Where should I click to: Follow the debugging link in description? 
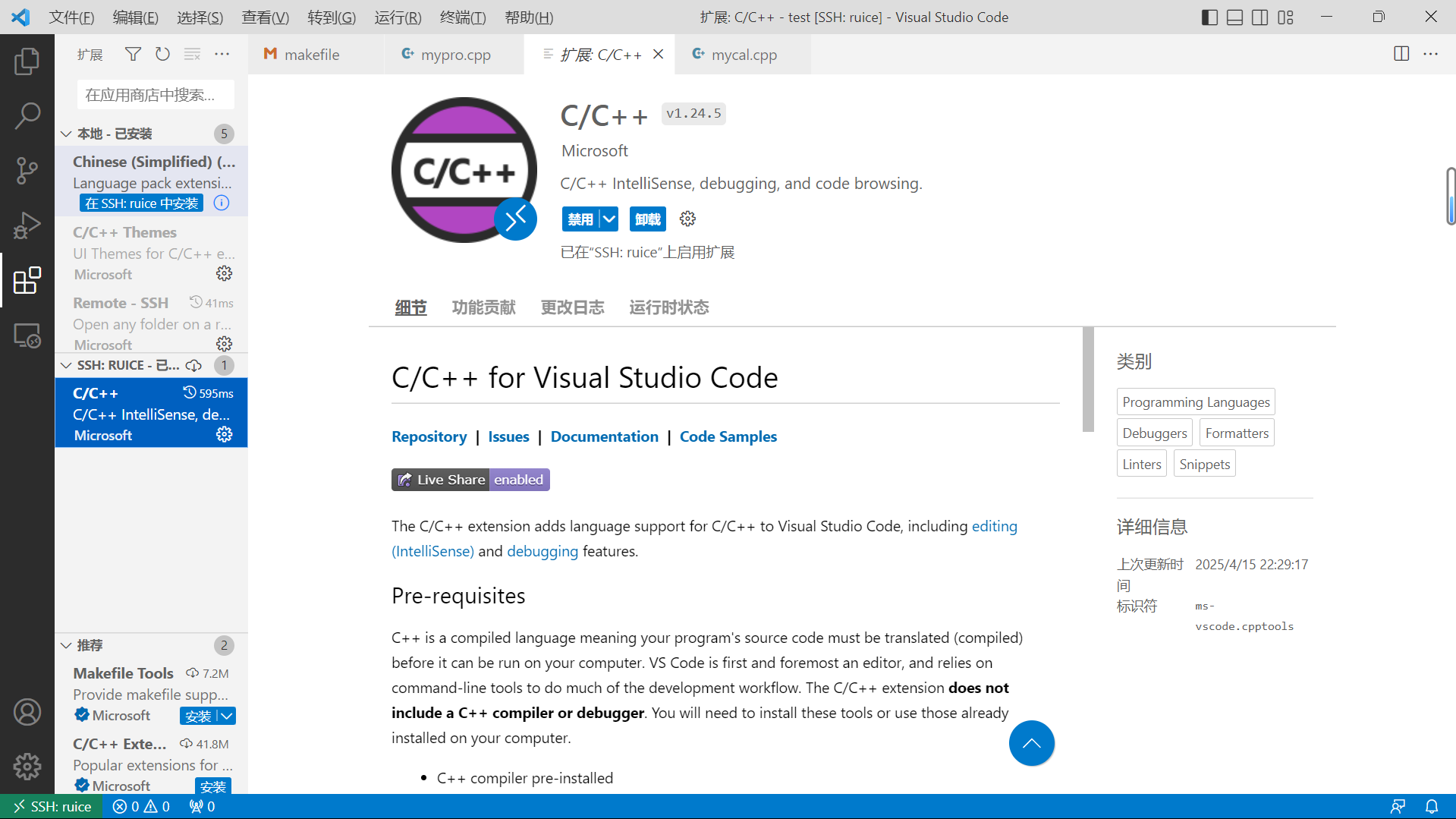point(542,551)
